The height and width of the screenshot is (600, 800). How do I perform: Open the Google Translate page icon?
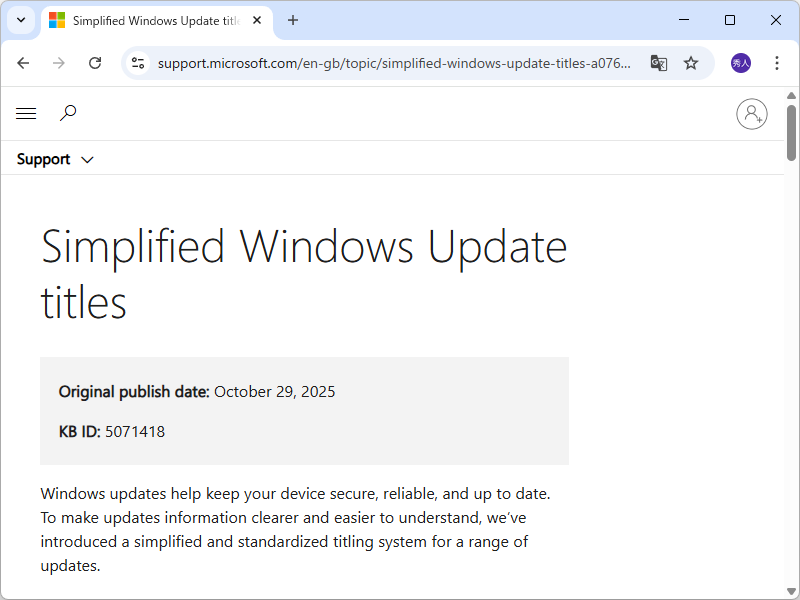pyautogui.click(x=659, y=62)
